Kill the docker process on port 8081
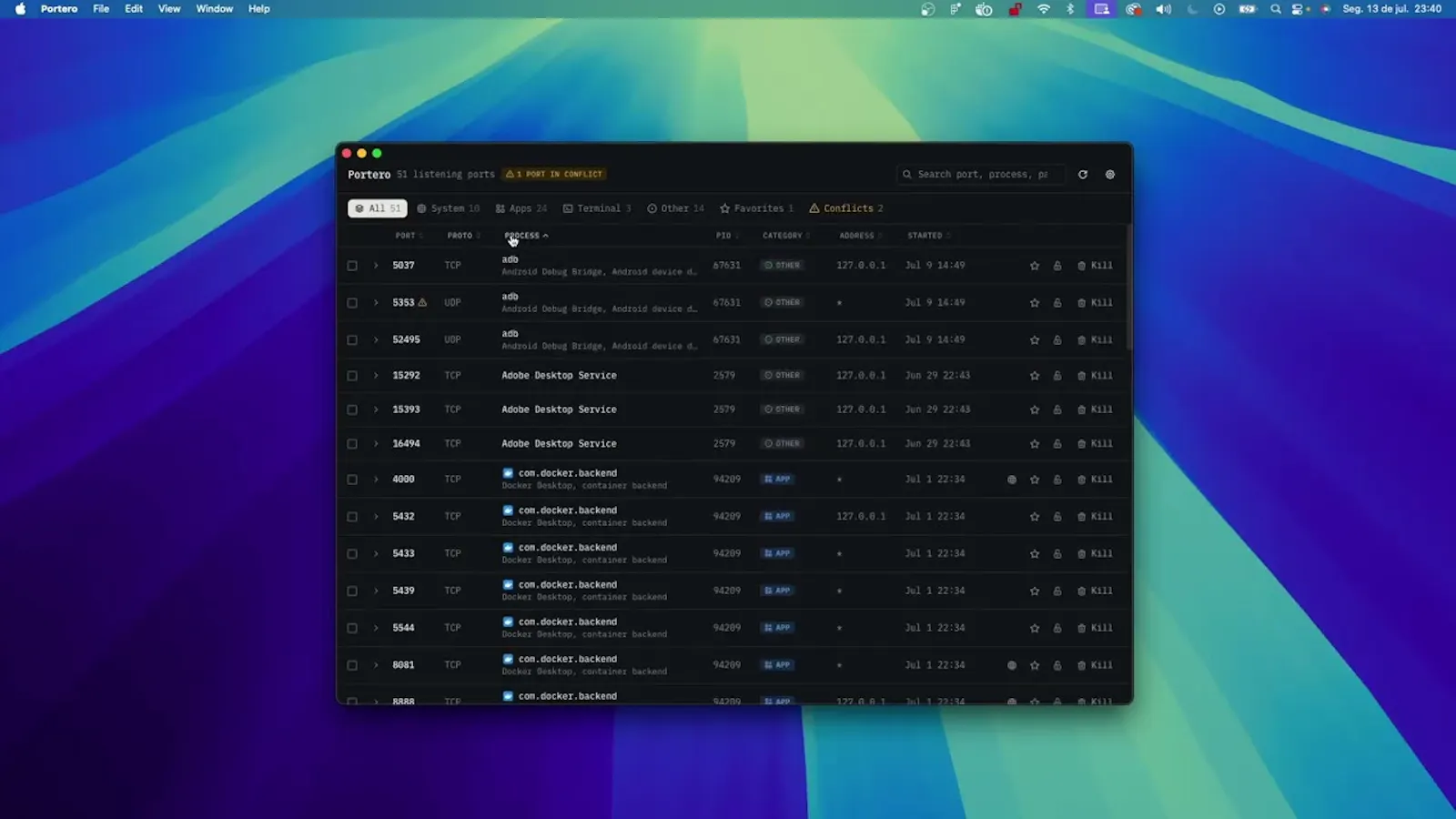1456x819 pixels. click(1095, 665)
